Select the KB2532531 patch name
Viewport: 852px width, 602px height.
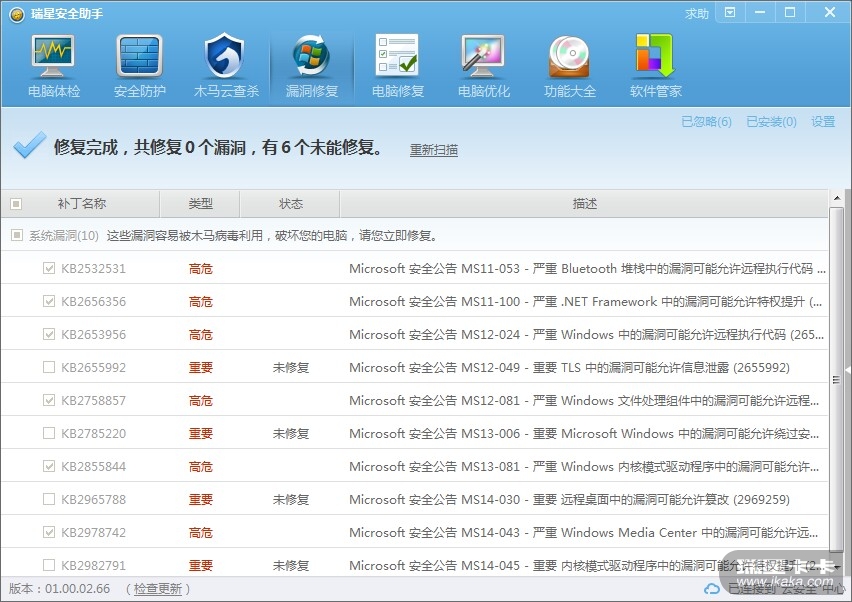[93, 268]
